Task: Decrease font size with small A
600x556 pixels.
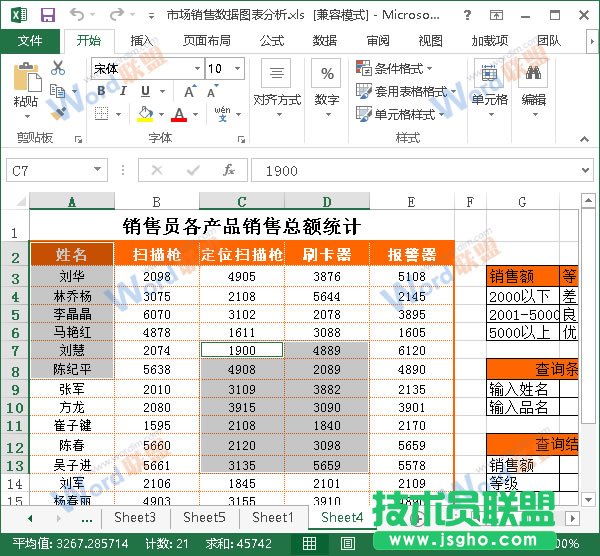Action: (x=212, y=91)
